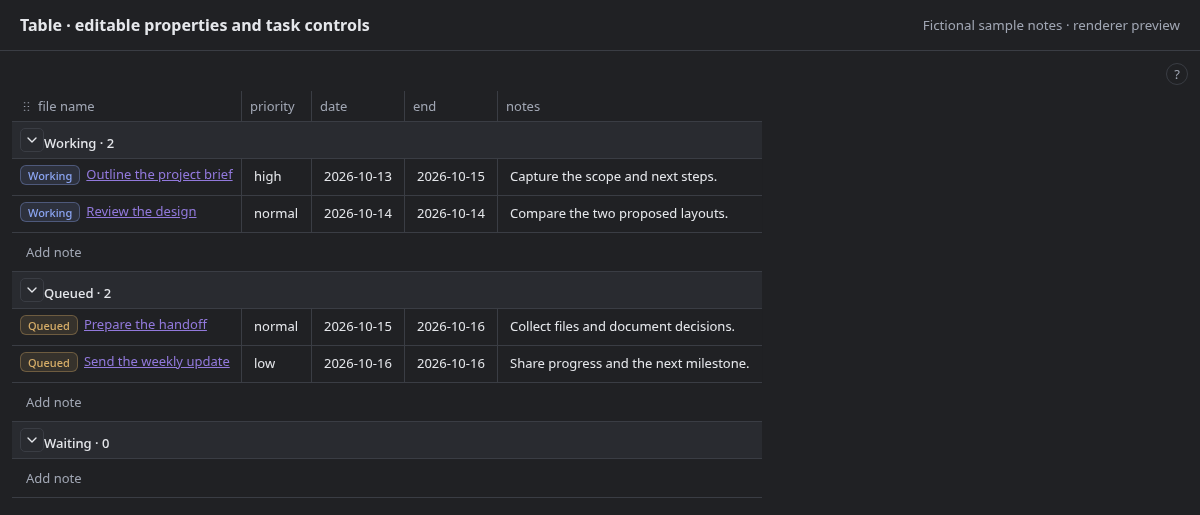Select the priority column header

tap(277, 106)
